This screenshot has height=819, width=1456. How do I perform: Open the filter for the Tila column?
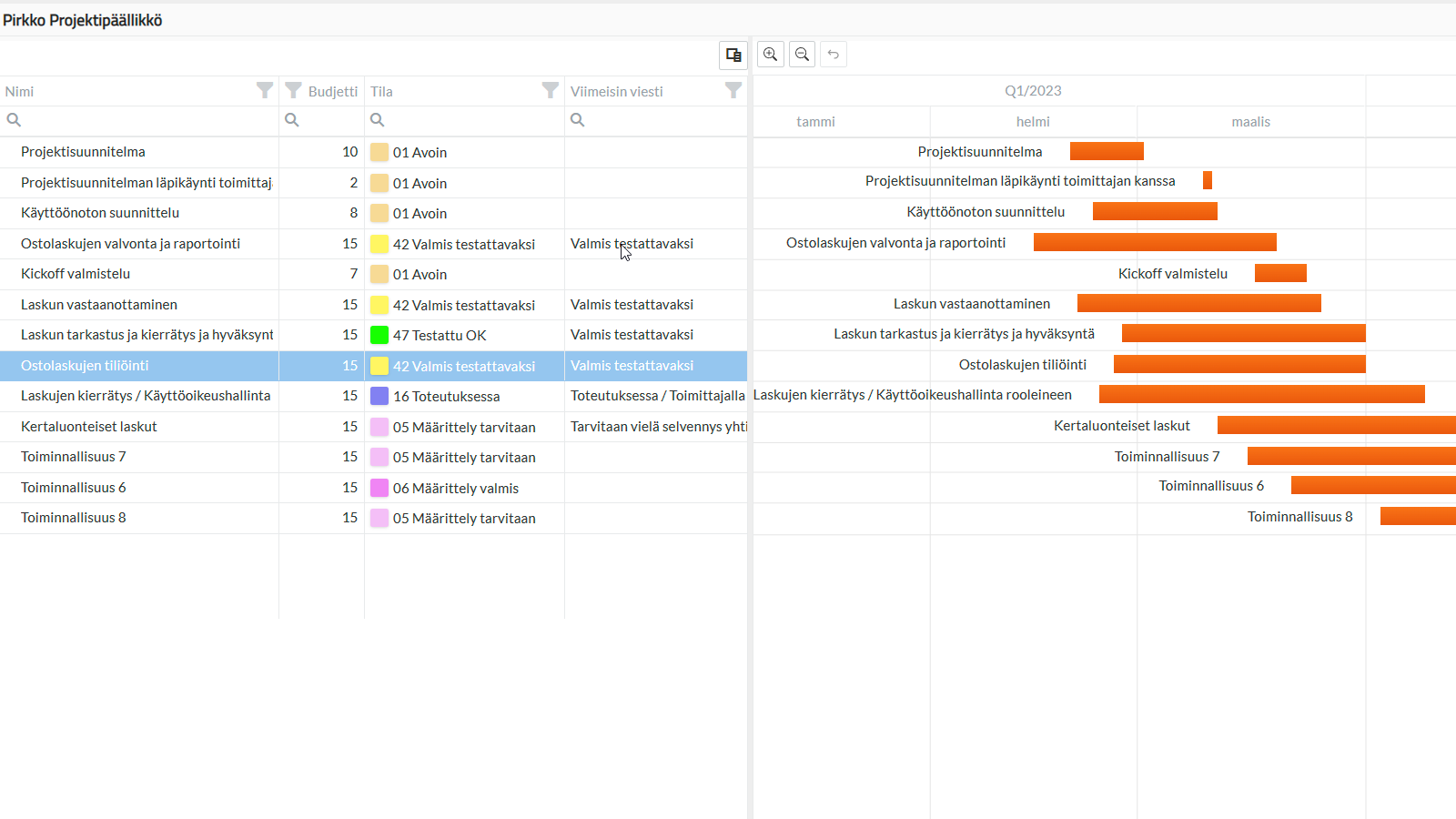551,90
